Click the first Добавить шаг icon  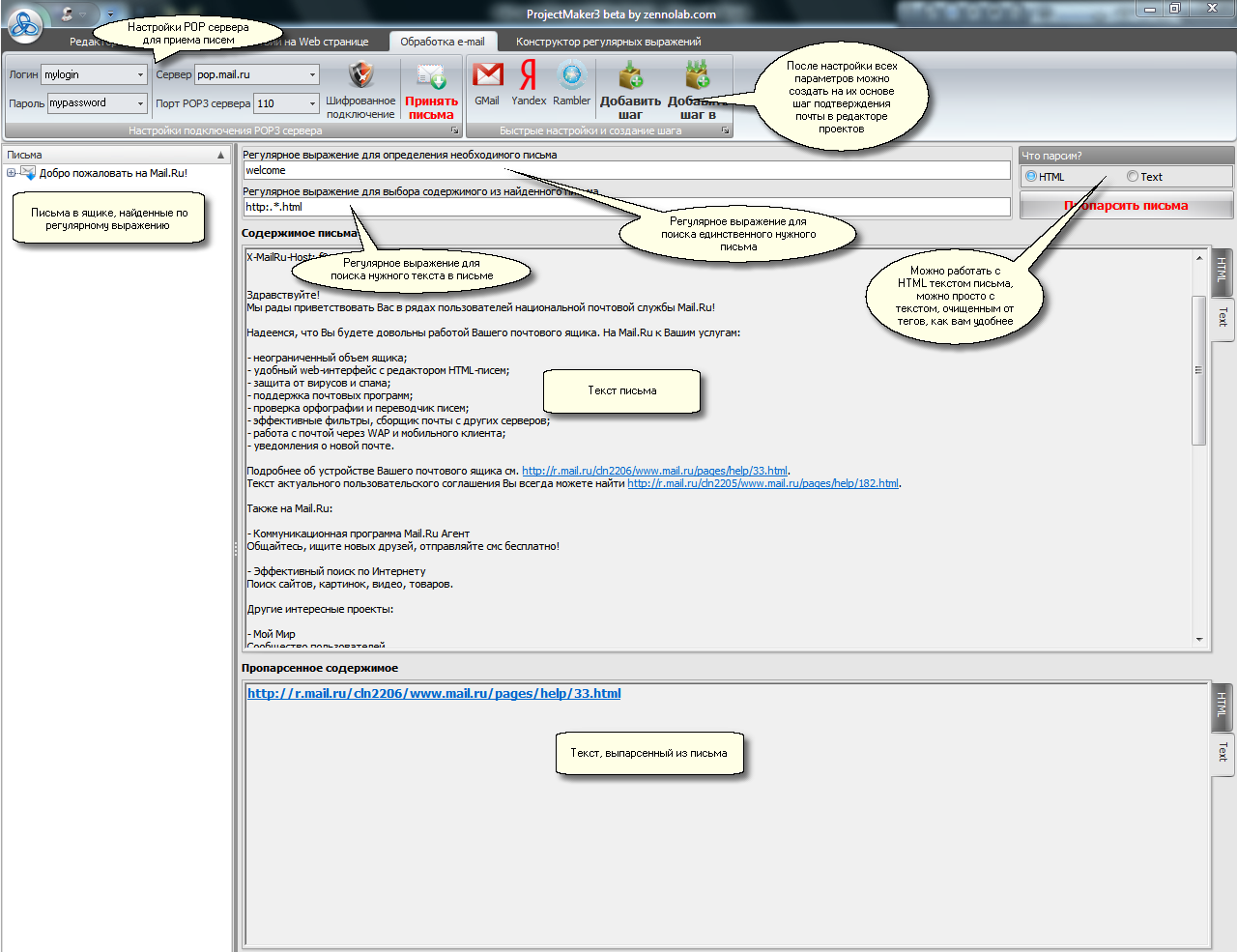point(630,76)
